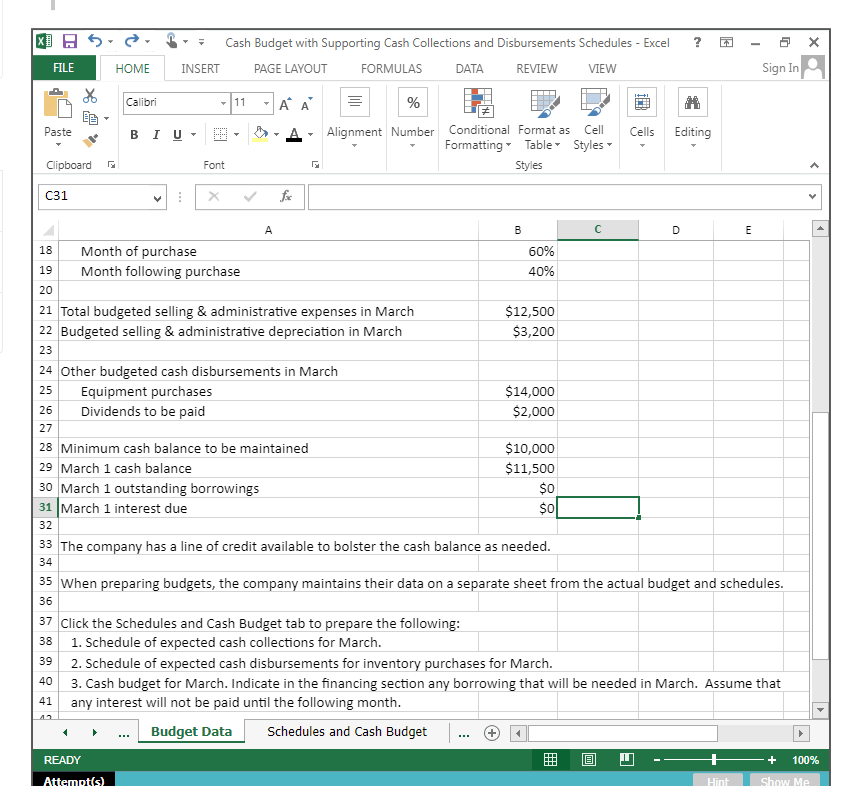The width and height of the screenshot is (860, 786).
Task: Decrease font size with small A icon
Action: click(307, 104)
